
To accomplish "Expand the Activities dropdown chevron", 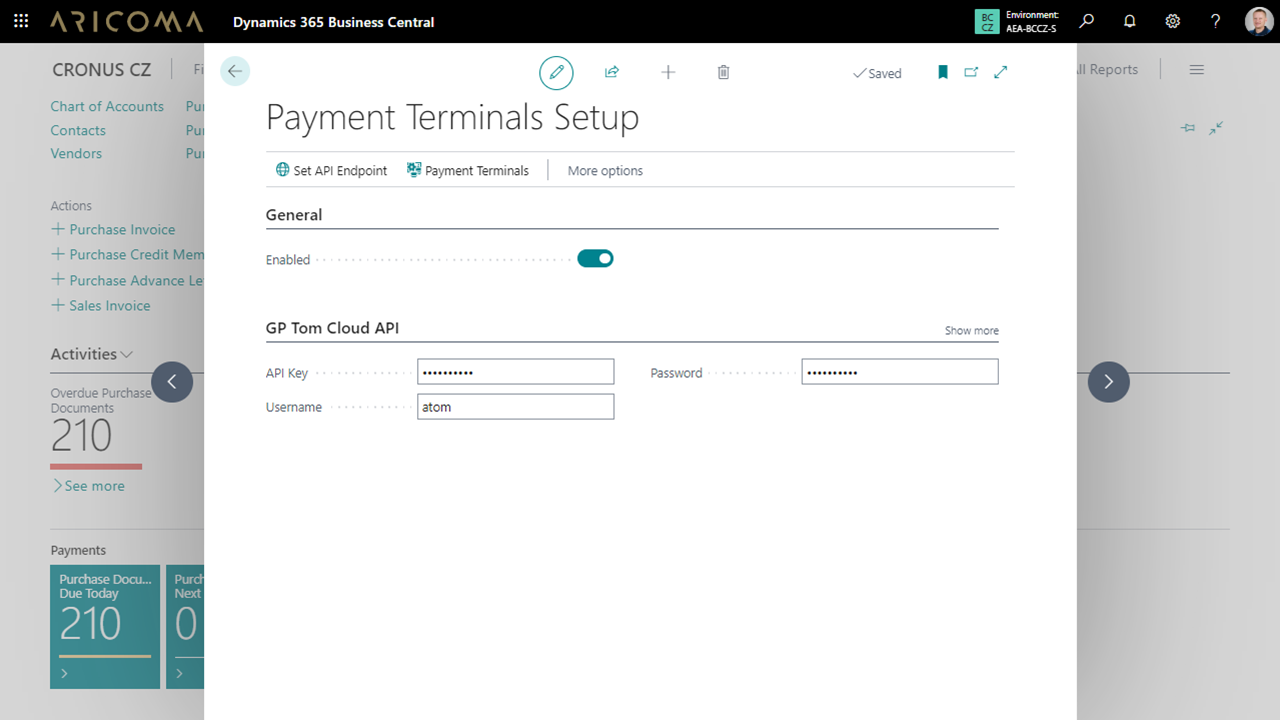I will [127, 354].
